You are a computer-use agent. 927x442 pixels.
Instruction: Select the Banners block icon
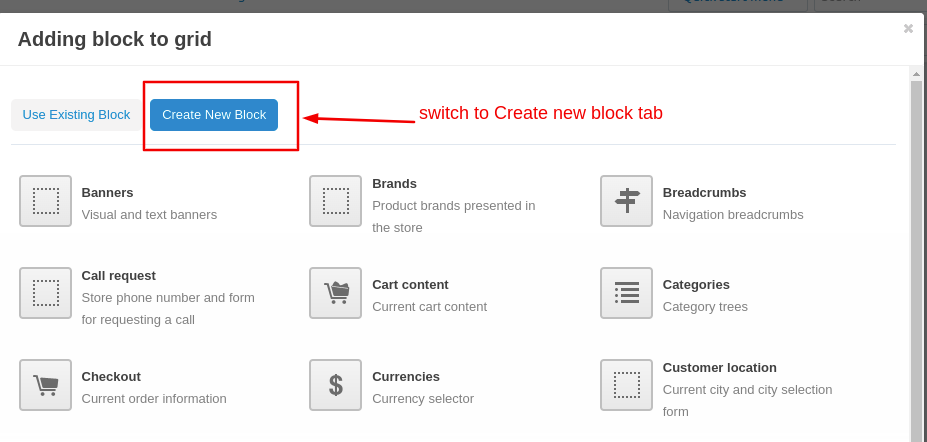pyautogui.click(x=45, y=201)
